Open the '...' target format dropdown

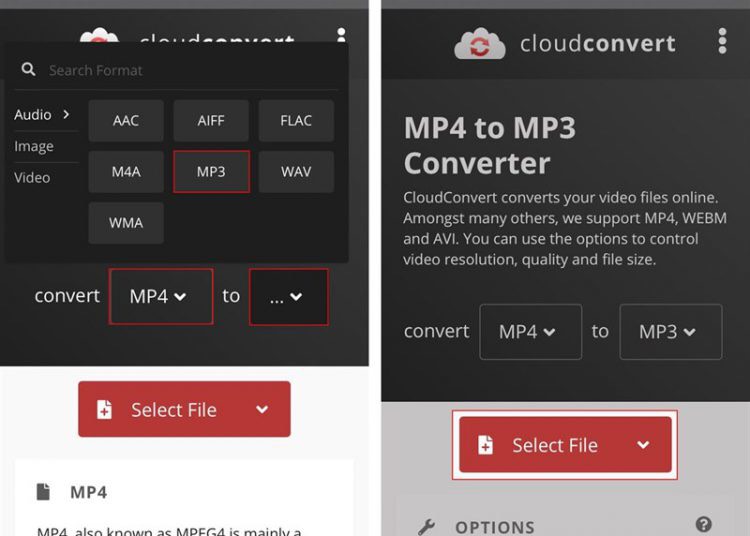288,297
